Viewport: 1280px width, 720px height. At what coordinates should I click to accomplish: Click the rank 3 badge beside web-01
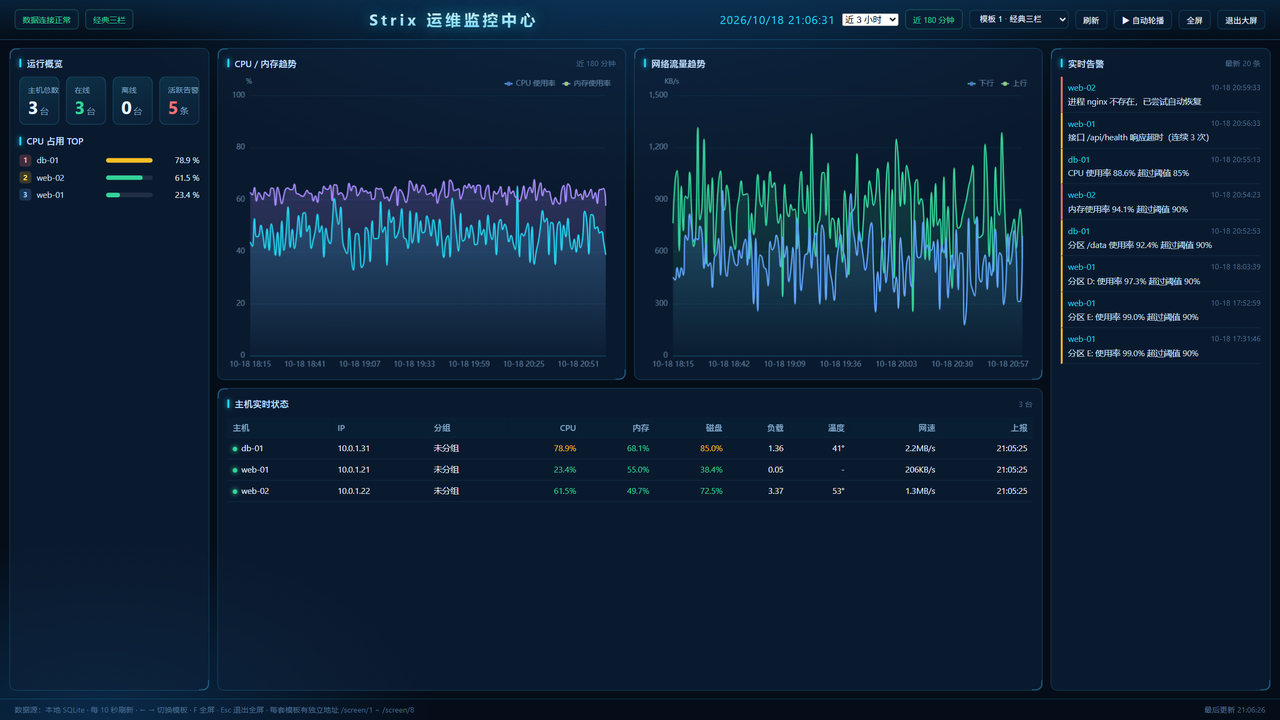(25, 195)
